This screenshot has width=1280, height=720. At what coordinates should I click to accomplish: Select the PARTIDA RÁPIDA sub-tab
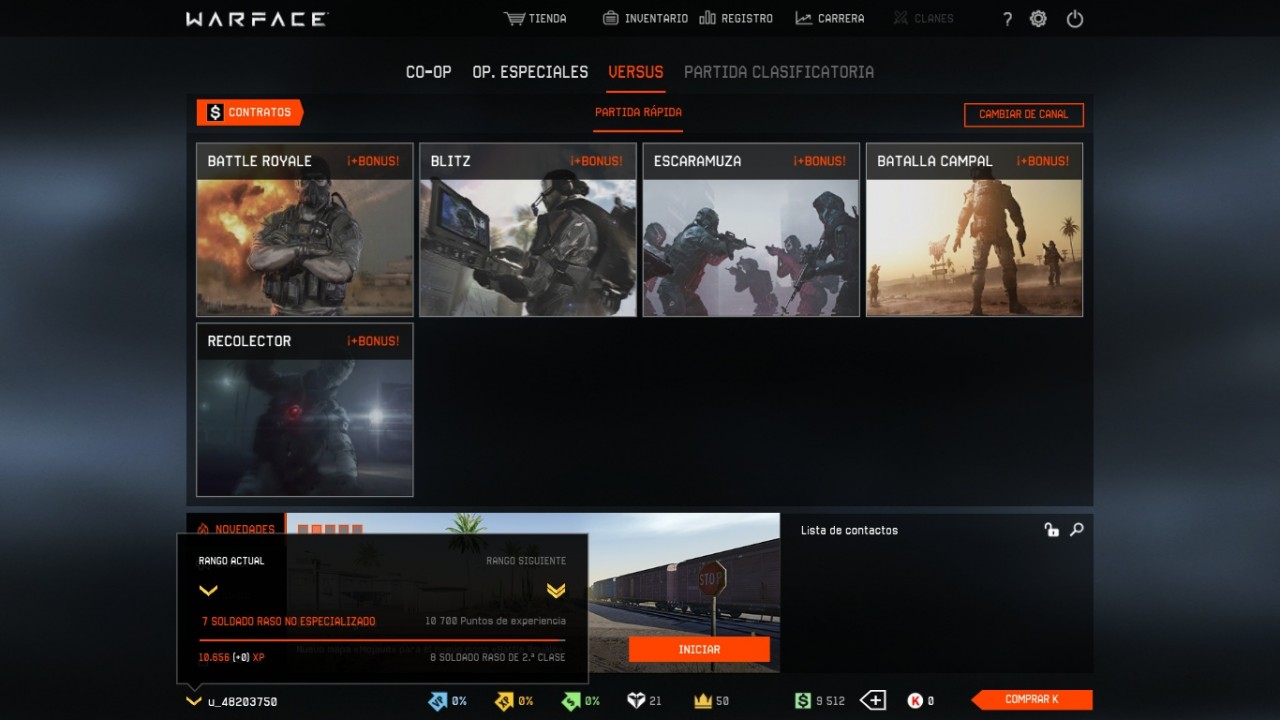(x=638, y=112)
